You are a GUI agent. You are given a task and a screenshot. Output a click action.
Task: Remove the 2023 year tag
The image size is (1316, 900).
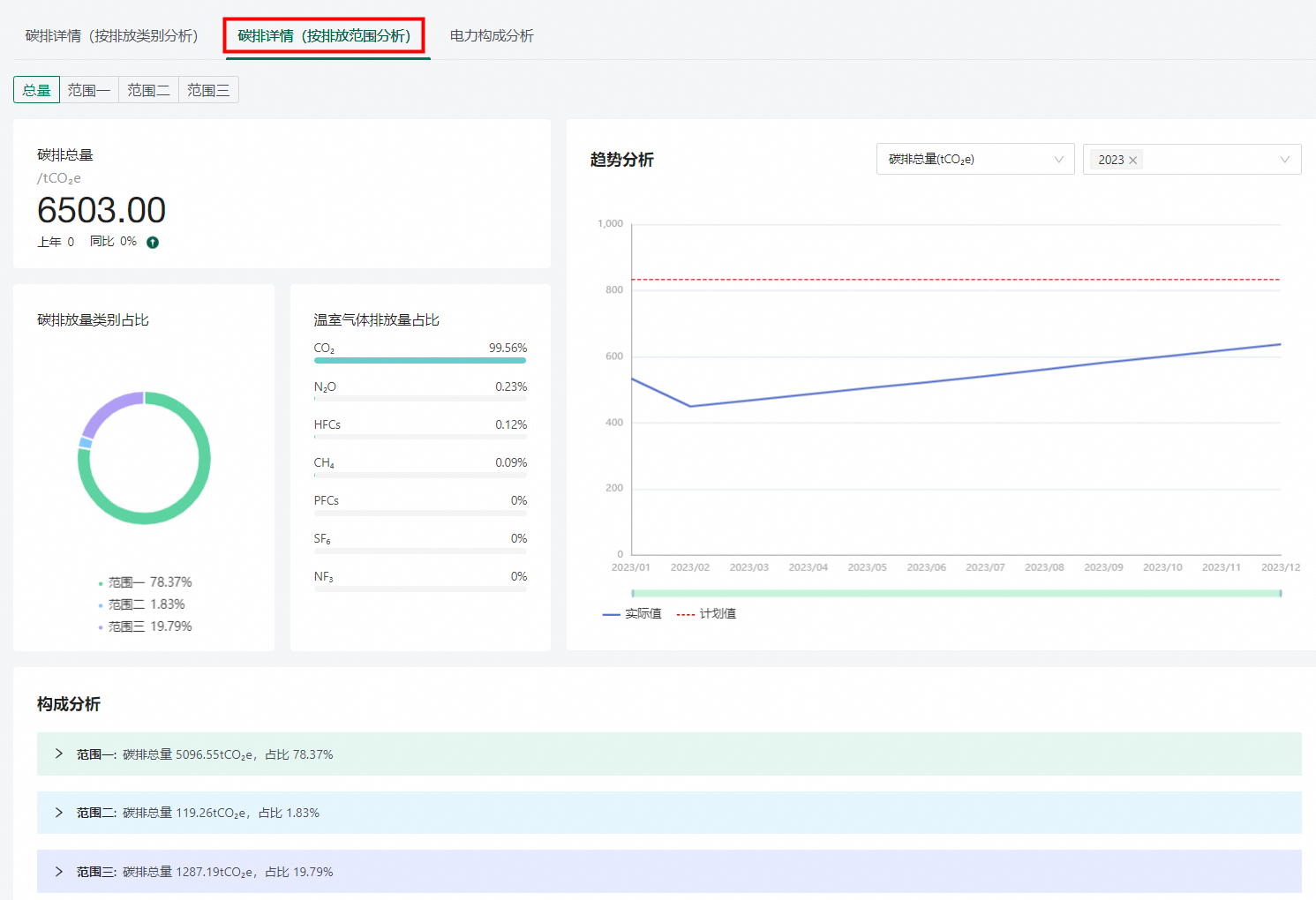pos(1133,160)
